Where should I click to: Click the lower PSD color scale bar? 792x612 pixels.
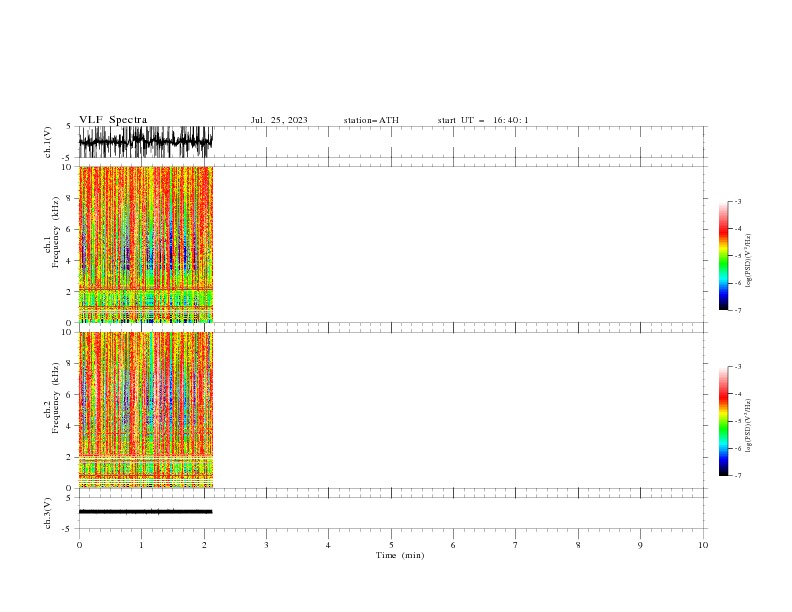point(724,421)
